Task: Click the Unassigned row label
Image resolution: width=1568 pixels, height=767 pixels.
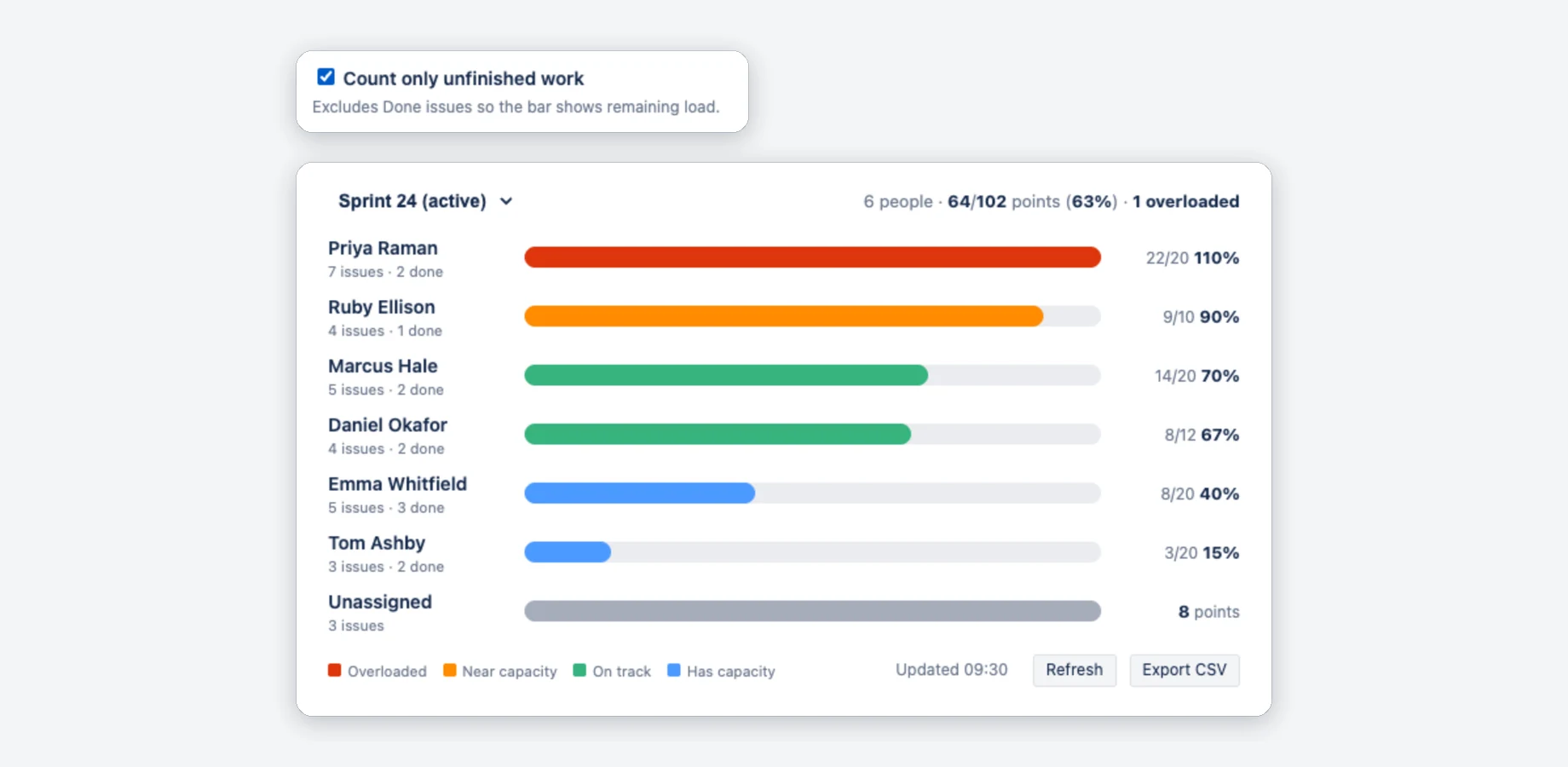Action: pos(380,602)
